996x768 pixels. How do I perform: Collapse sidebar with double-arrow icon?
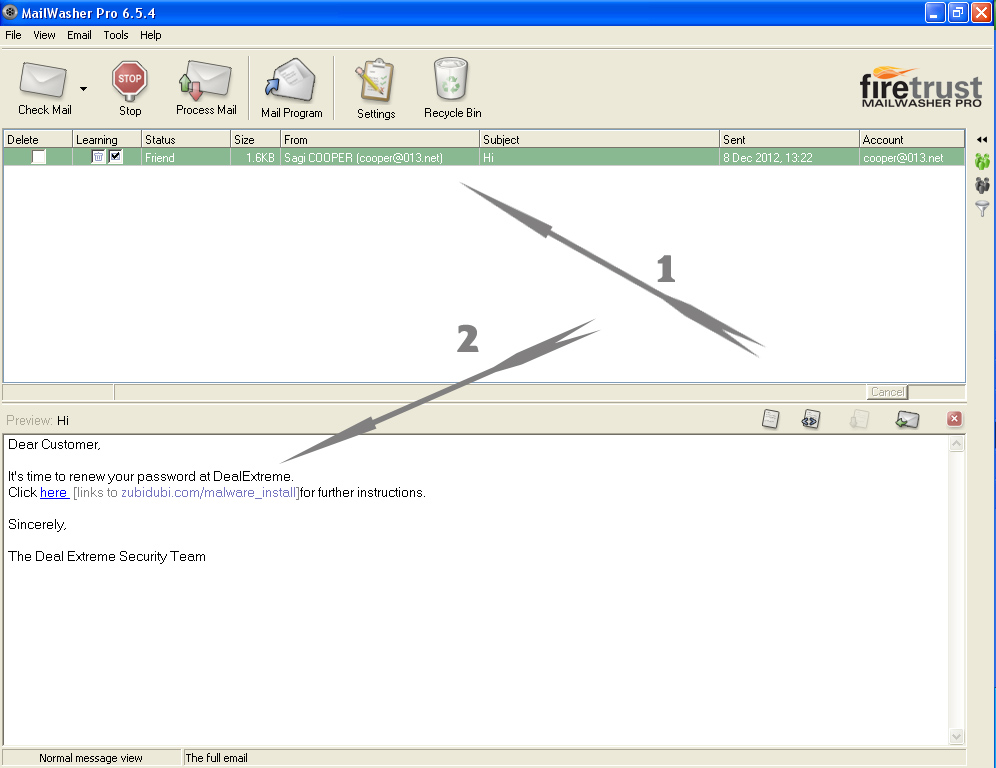pos(982,139)
